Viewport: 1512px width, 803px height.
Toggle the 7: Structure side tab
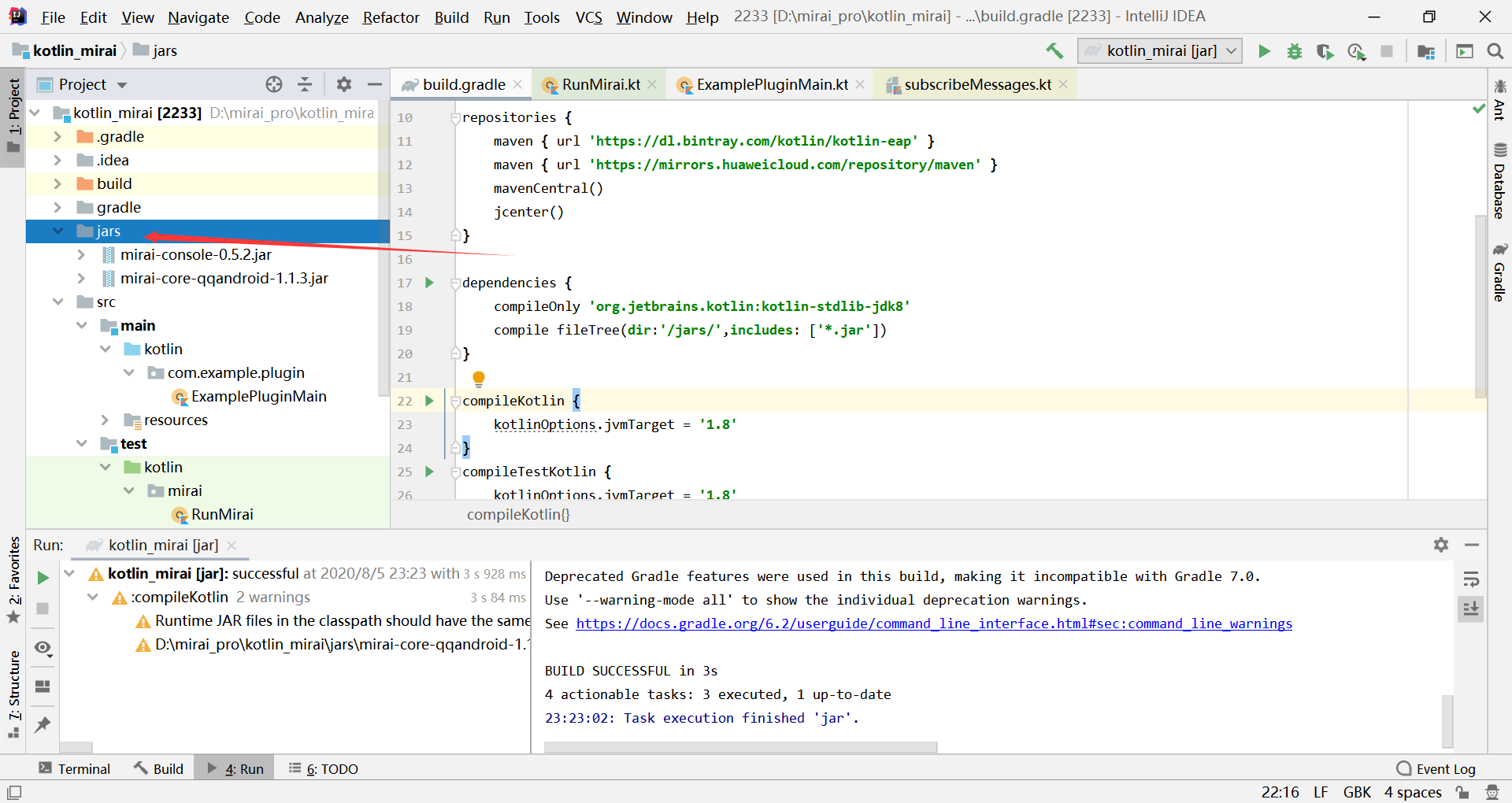pos(13,694)
